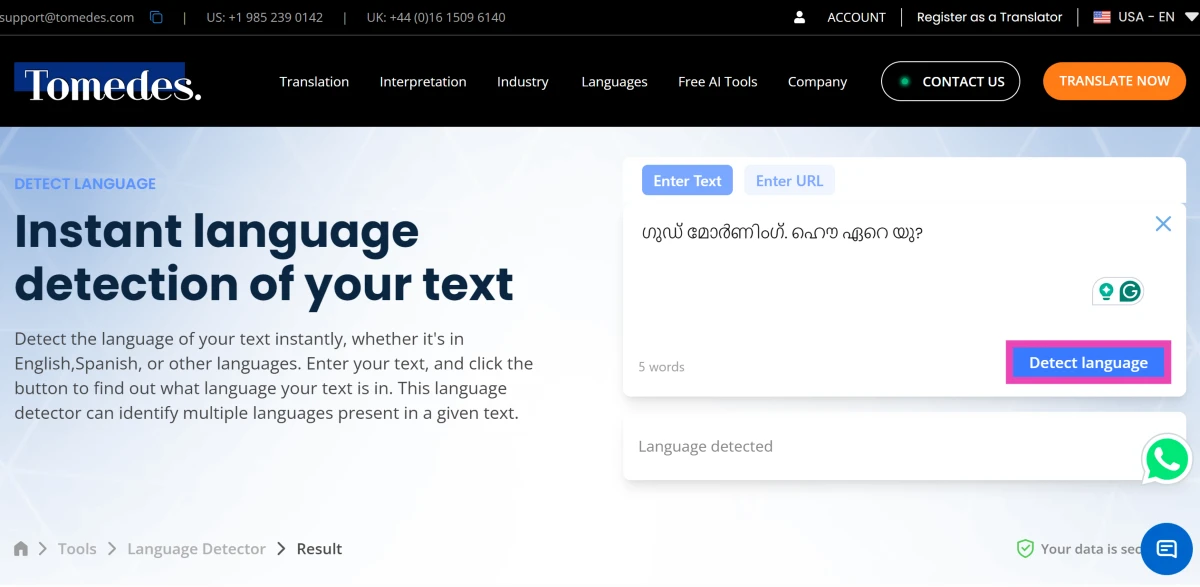Click Register as a Translator
This screenshot has width=1200, height=587.
[989, 17]
